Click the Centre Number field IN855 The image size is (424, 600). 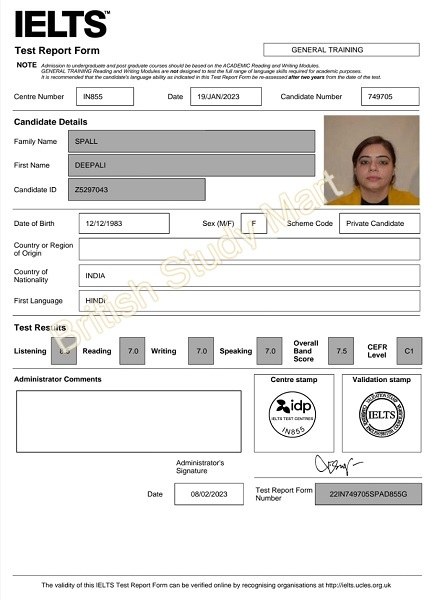[x=105, y=96]
